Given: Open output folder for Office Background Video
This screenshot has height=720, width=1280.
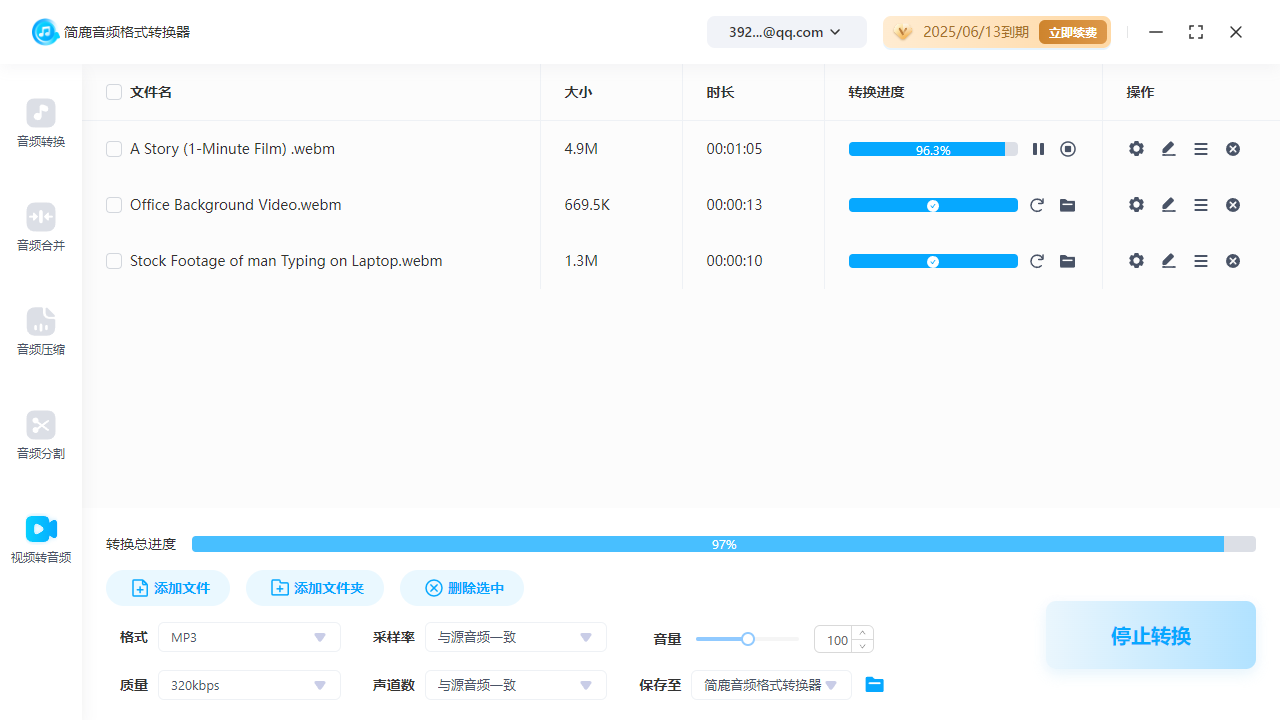Looking at the screenshot, I should coord(1068,205).
